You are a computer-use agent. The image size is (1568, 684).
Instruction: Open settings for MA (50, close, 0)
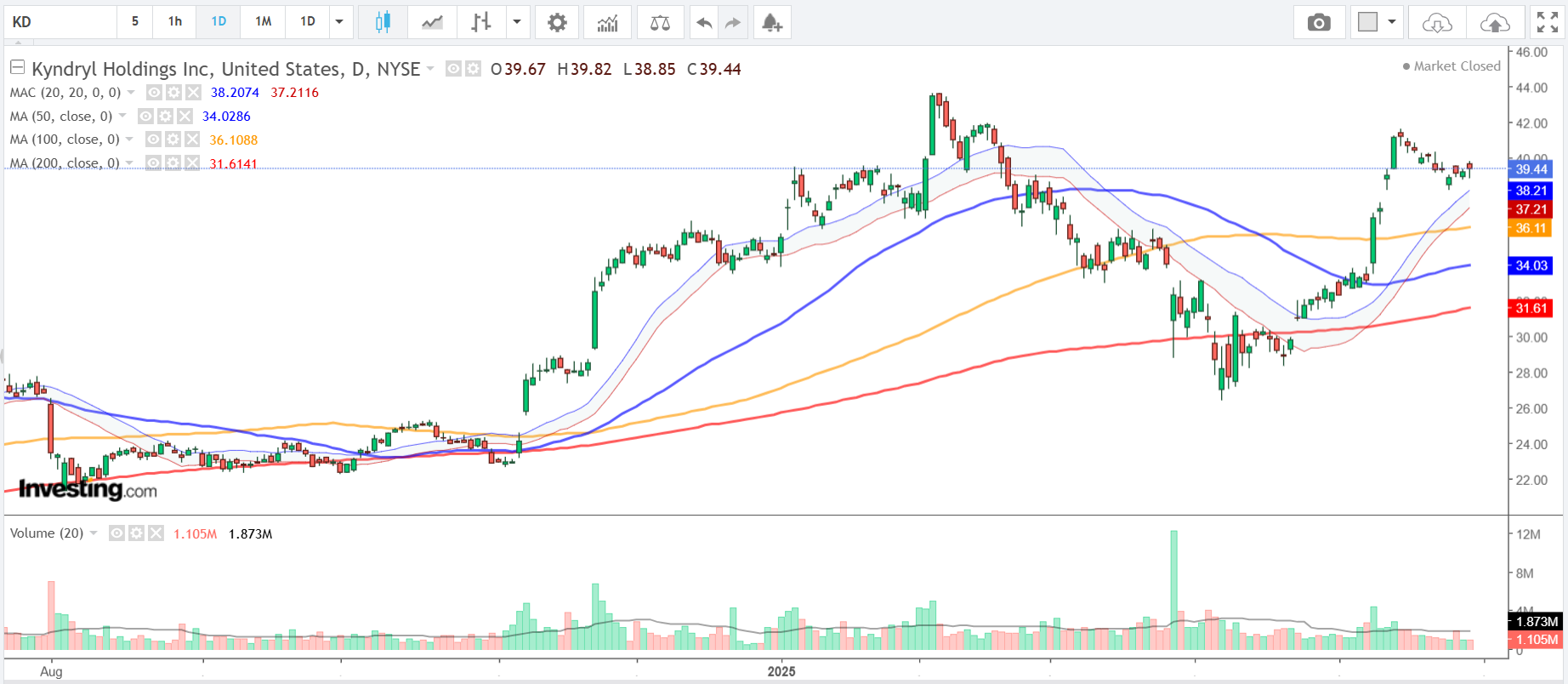pos(165,116)
